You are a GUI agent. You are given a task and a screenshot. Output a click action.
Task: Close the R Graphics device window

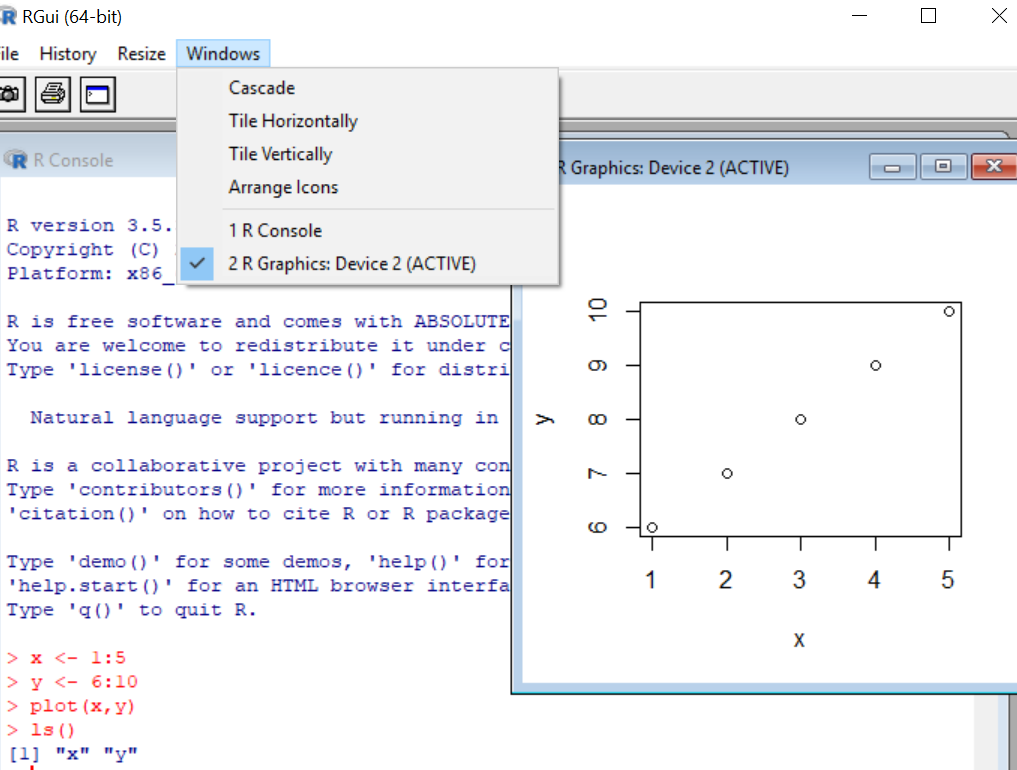[994, 167]
